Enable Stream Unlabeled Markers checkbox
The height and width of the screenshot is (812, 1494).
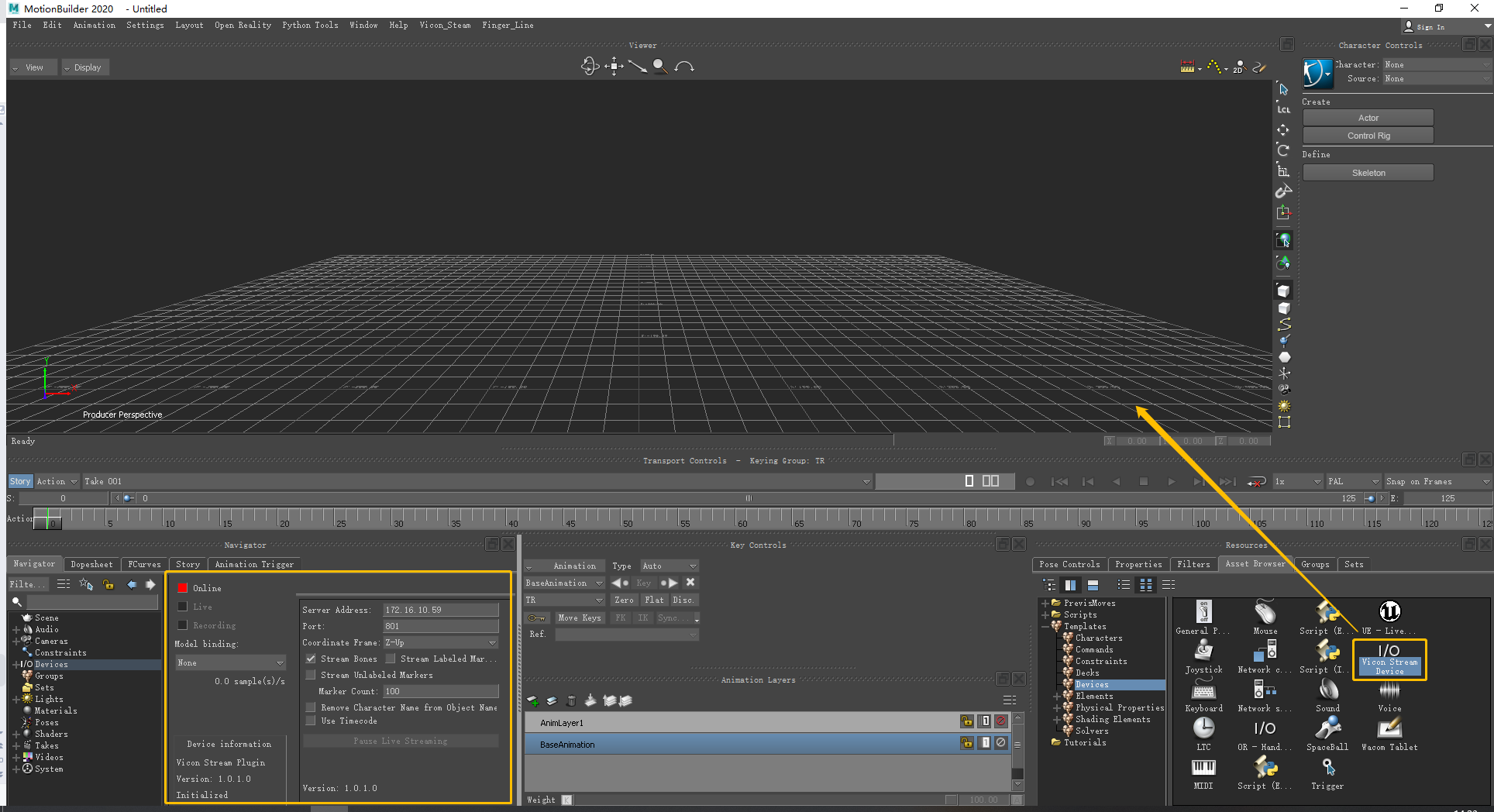(311, 675)
